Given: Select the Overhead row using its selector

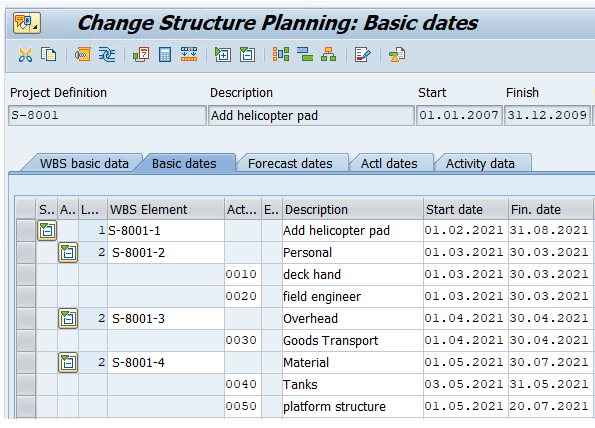Looking at the screenshot, I should pos(26,318).
